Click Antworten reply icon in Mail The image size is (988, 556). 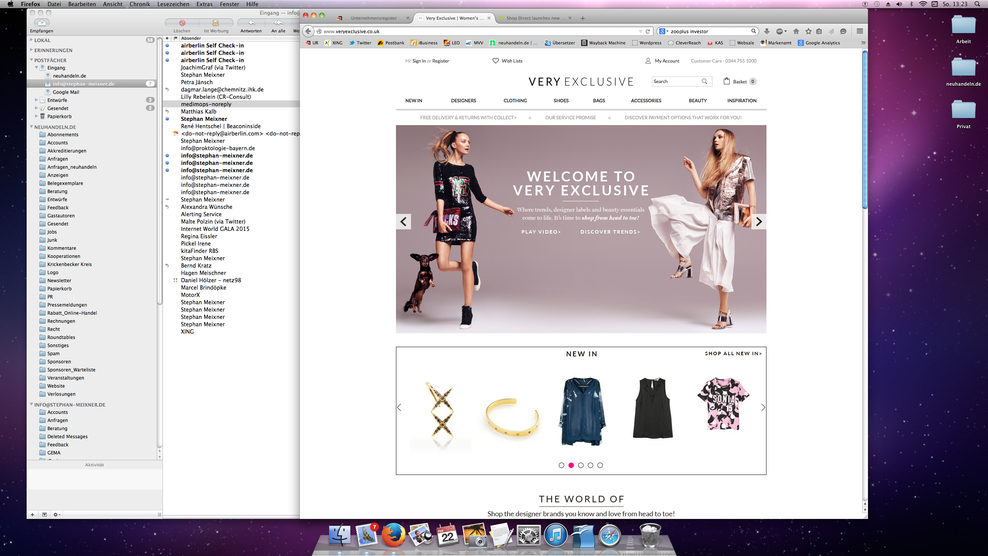[x=251, y=23]
